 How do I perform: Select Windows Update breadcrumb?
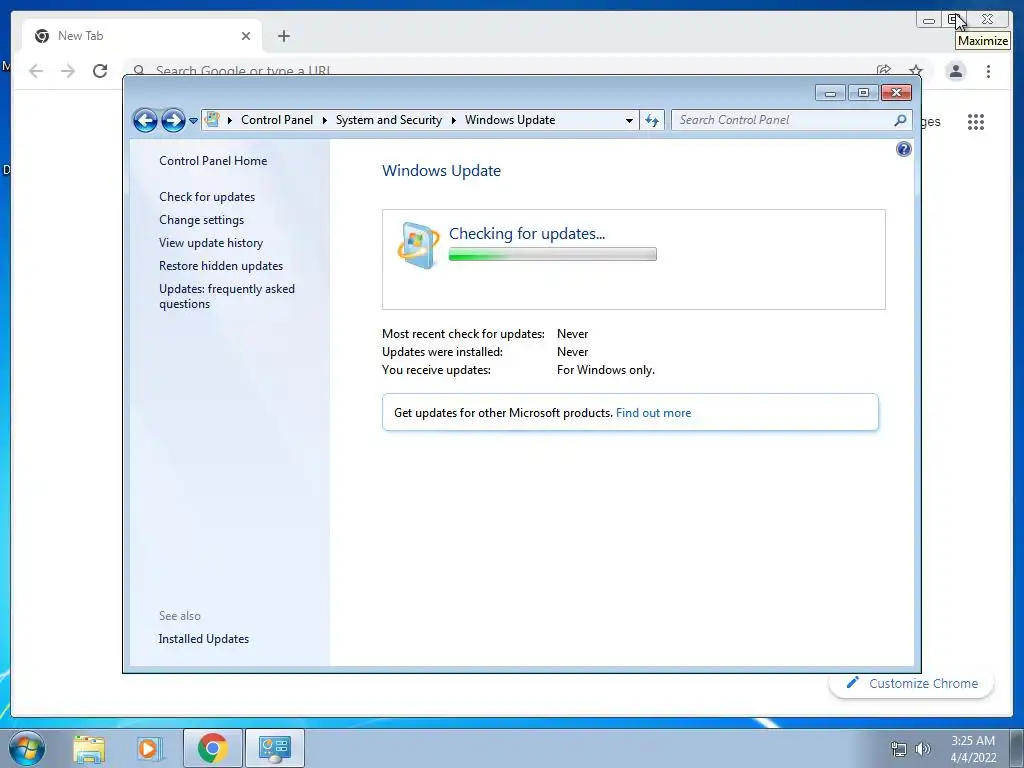click(x=510, y=120)
